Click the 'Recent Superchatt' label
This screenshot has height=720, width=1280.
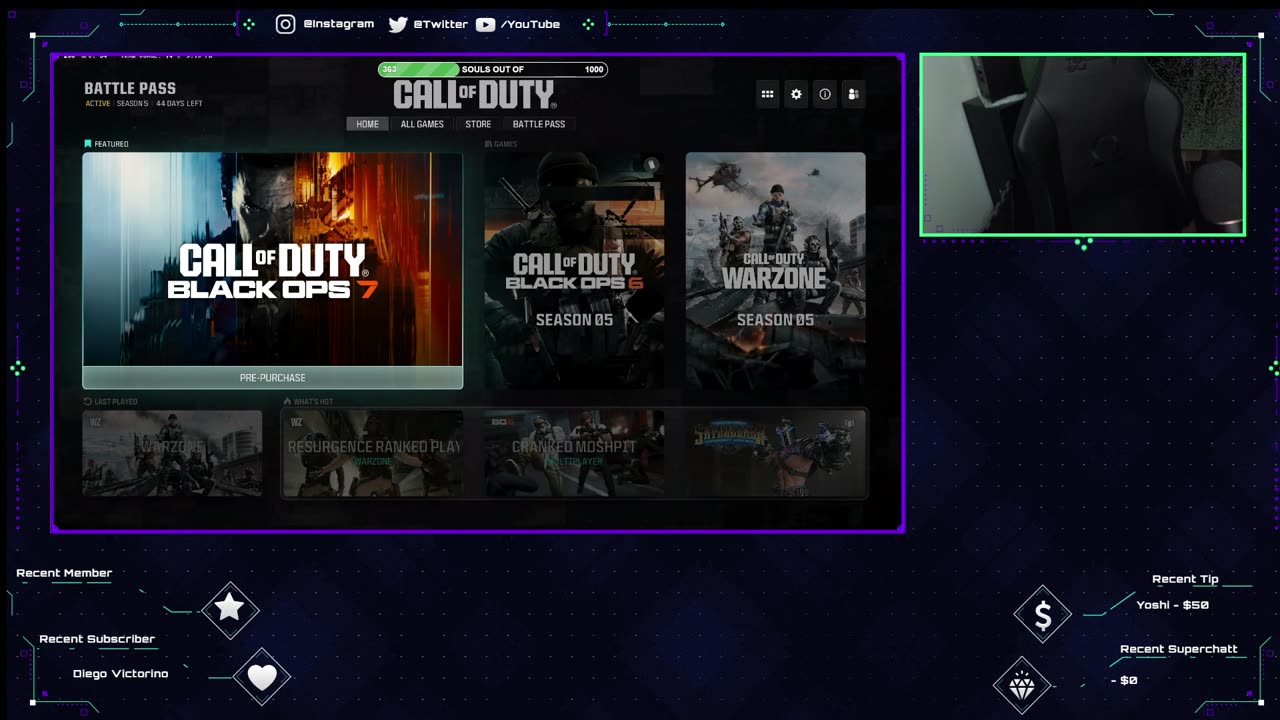[1179, 649]
